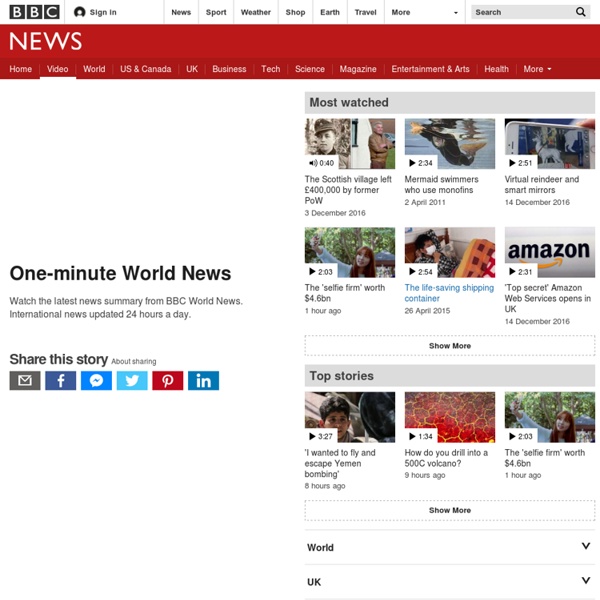
Task: Open the More menu in top BBC bar
Action: tap(425, 12)
